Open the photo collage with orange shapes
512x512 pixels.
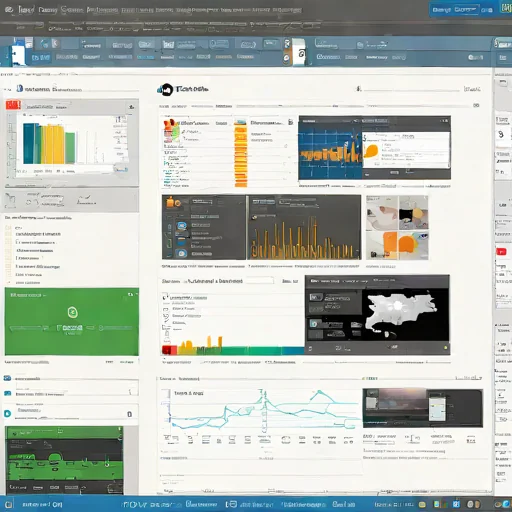tap(397, 227)
